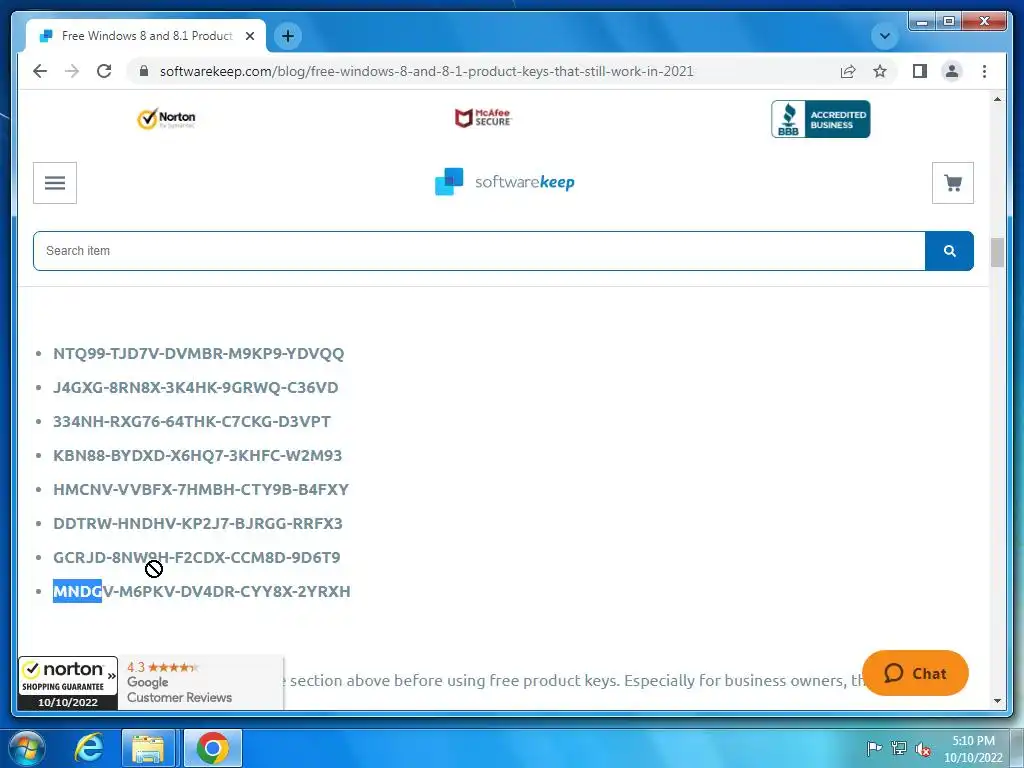Open the Chrome side panel
This screenshot has width=1024, height=768.
tap(920, 71)
